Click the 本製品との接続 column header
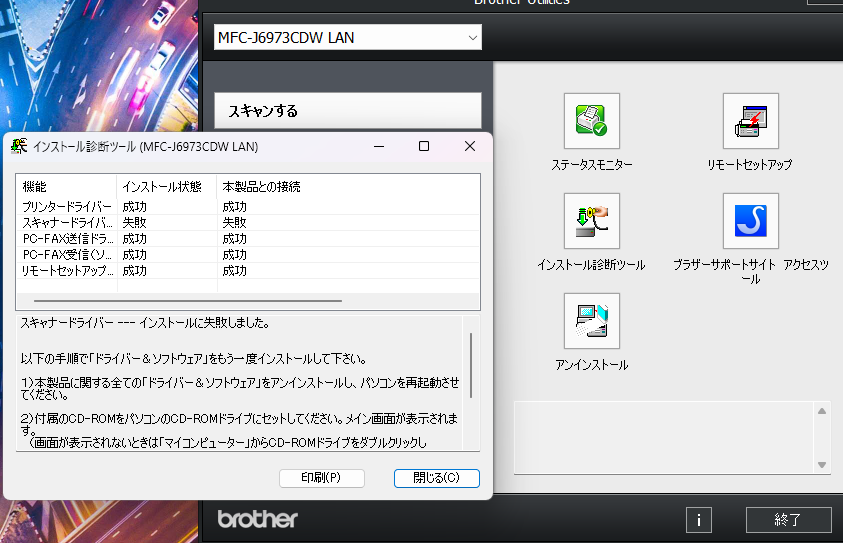 point(348,187)
